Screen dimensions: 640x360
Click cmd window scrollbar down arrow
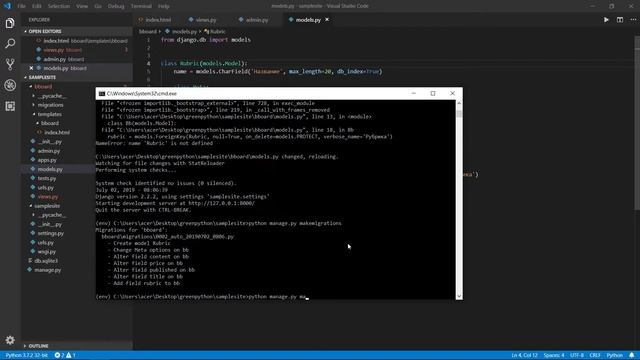459,296
